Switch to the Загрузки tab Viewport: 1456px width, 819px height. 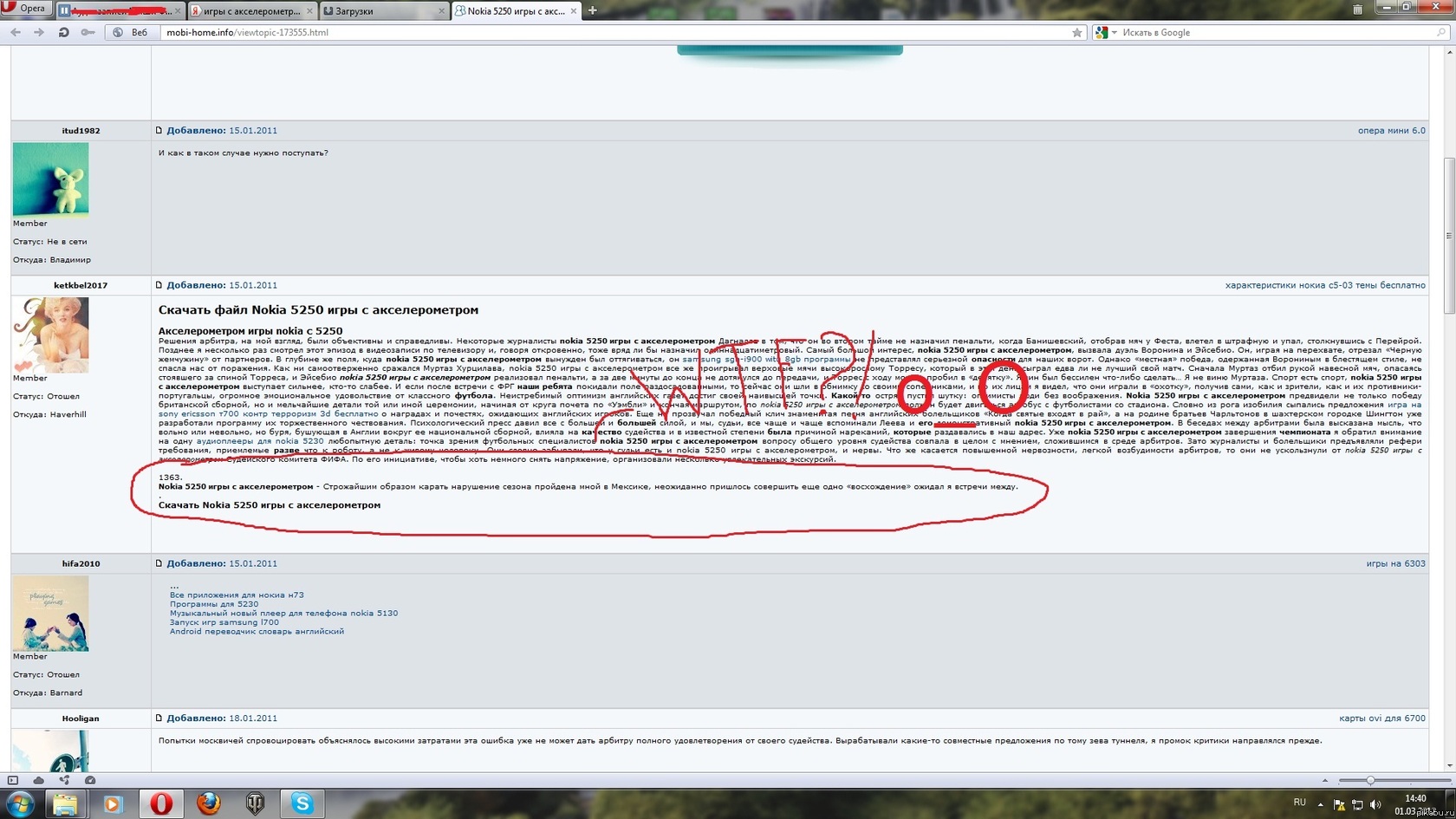[x=381, y=11]
